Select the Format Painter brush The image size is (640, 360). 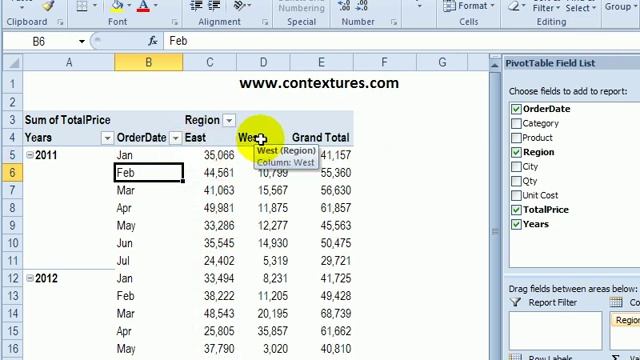[x=49, y=6]
